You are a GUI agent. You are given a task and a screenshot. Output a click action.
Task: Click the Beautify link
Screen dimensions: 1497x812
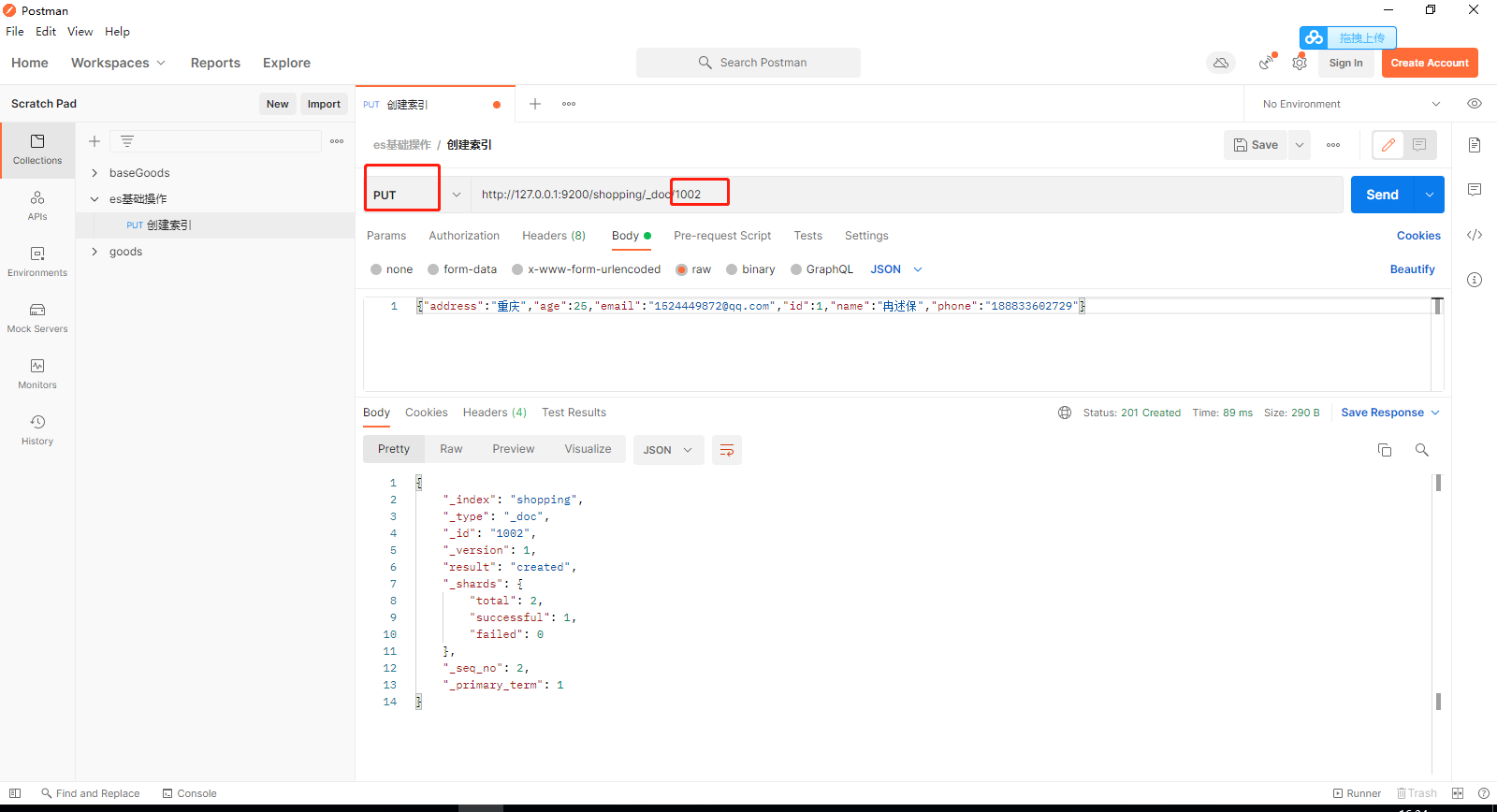point(1412,269)
